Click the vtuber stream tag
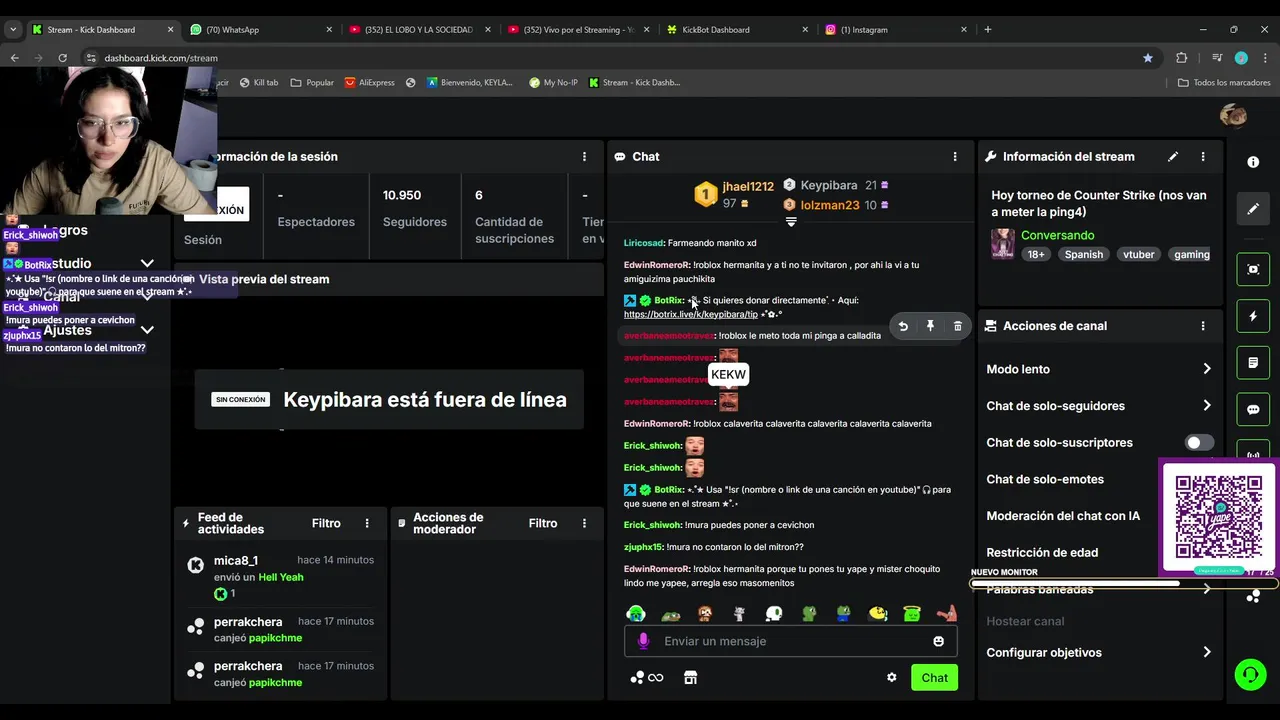 click(x=1138, y=255)
